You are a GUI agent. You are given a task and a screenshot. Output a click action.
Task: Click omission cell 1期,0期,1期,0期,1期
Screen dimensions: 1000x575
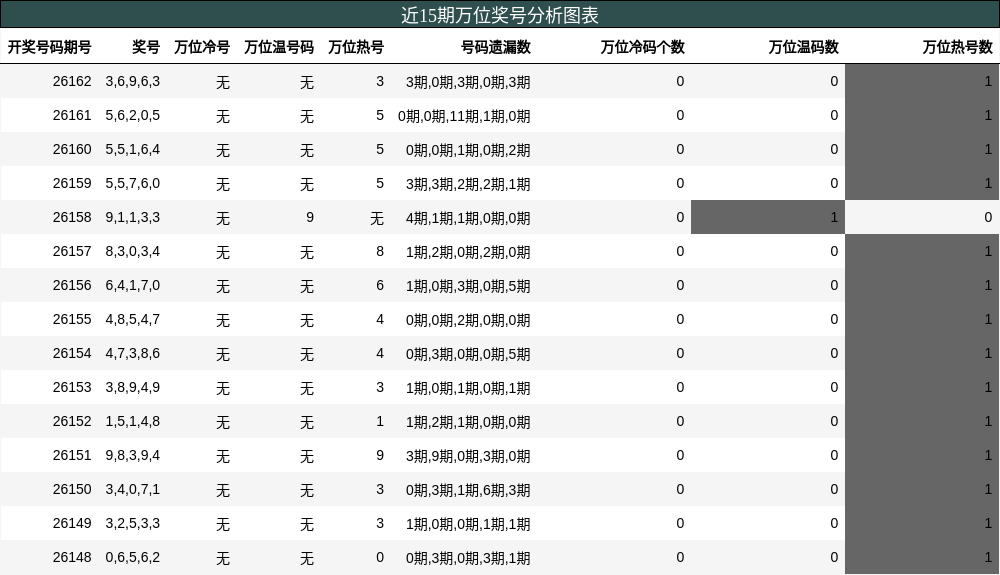coord(468,388)
